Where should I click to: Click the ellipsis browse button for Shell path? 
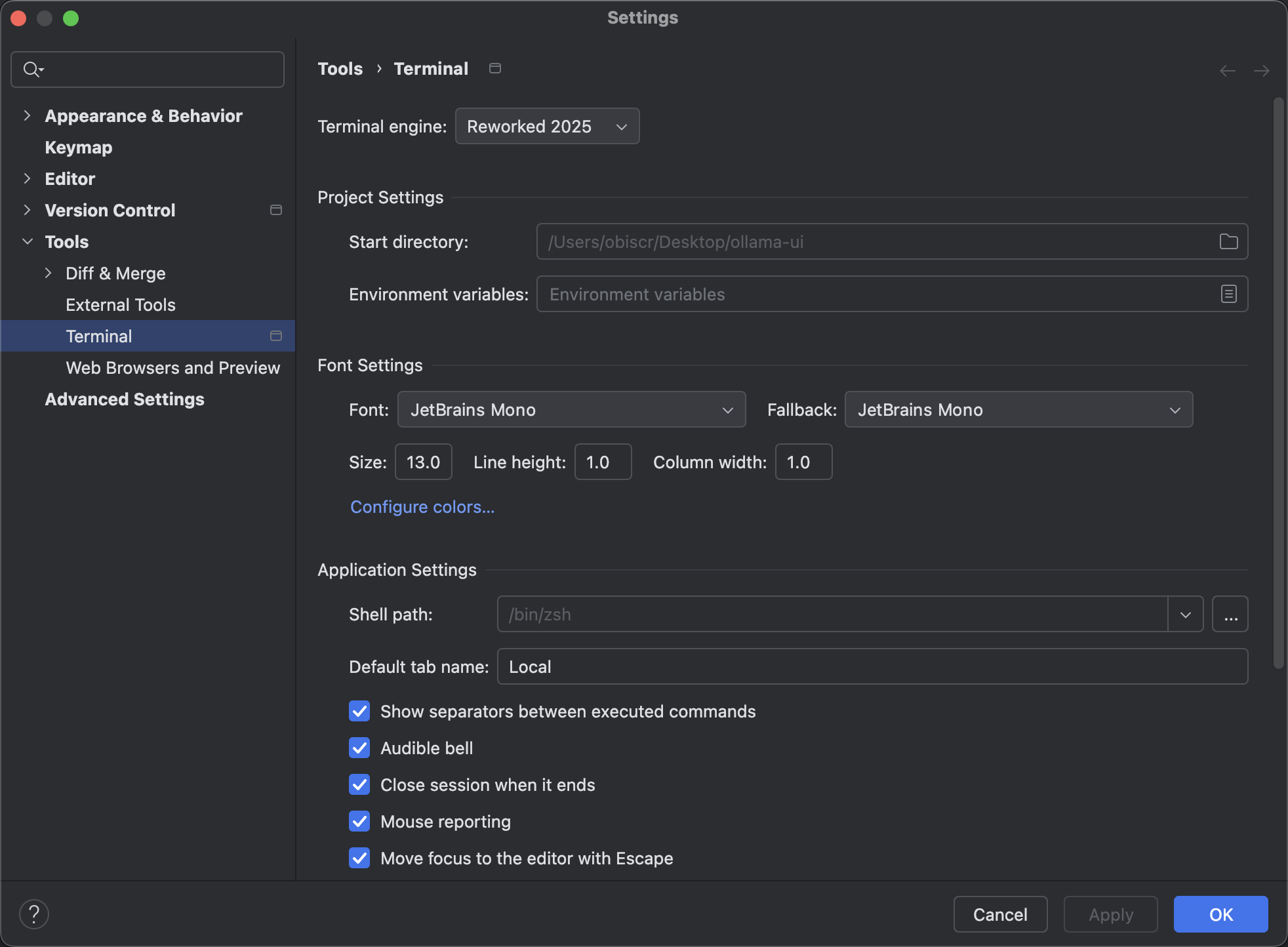tap(1230, 614)
